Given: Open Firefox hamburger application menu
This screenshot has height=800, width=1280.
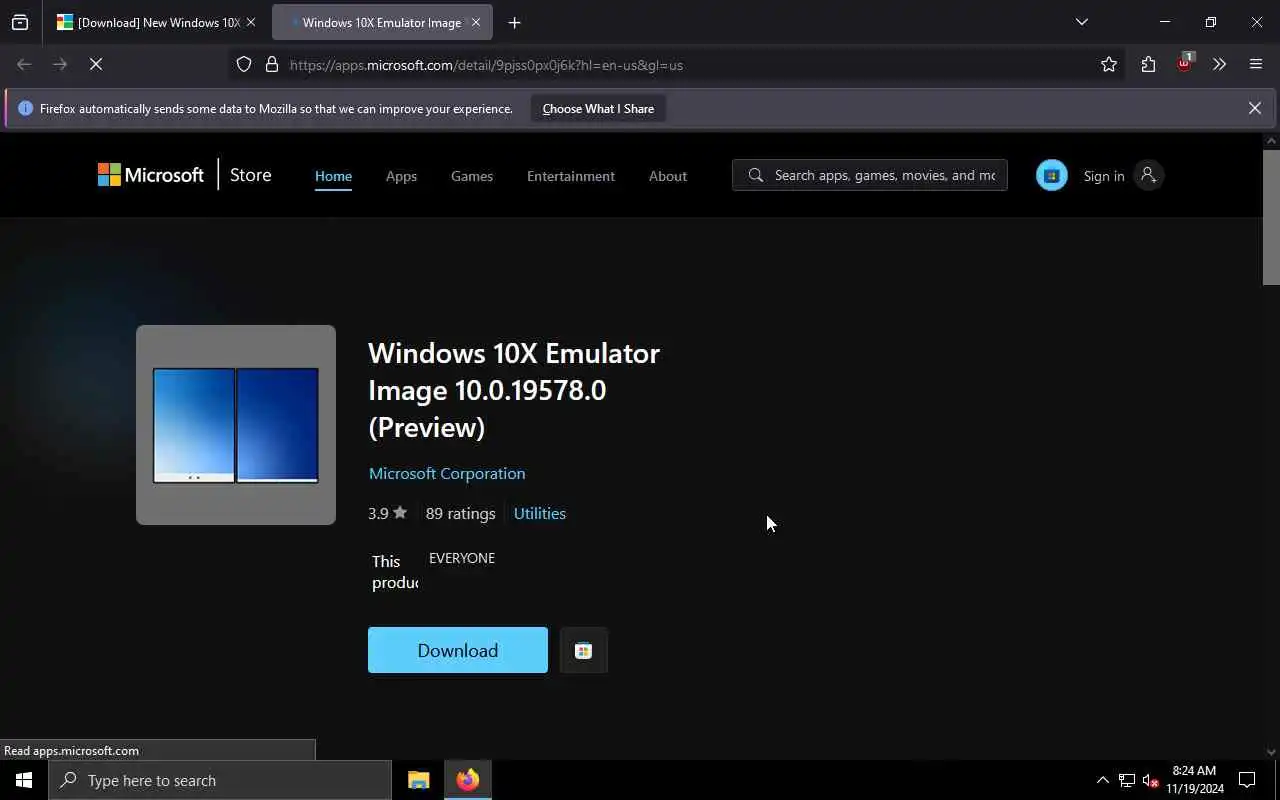Looking at the screenshot, I should (x=1256, y=64).
